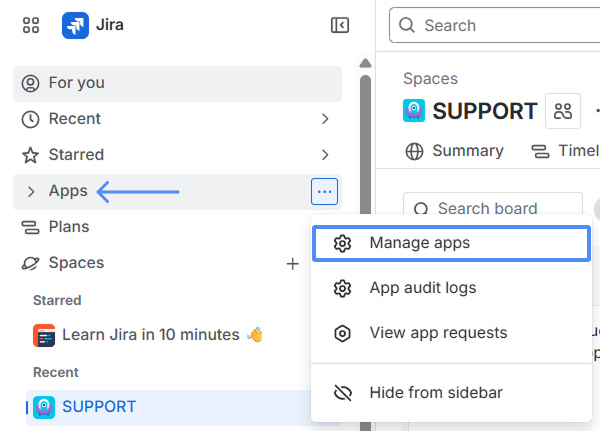Viewport: 600px width, 431px height.
Task: Expand the Apps section chevron
Action: 31,191
